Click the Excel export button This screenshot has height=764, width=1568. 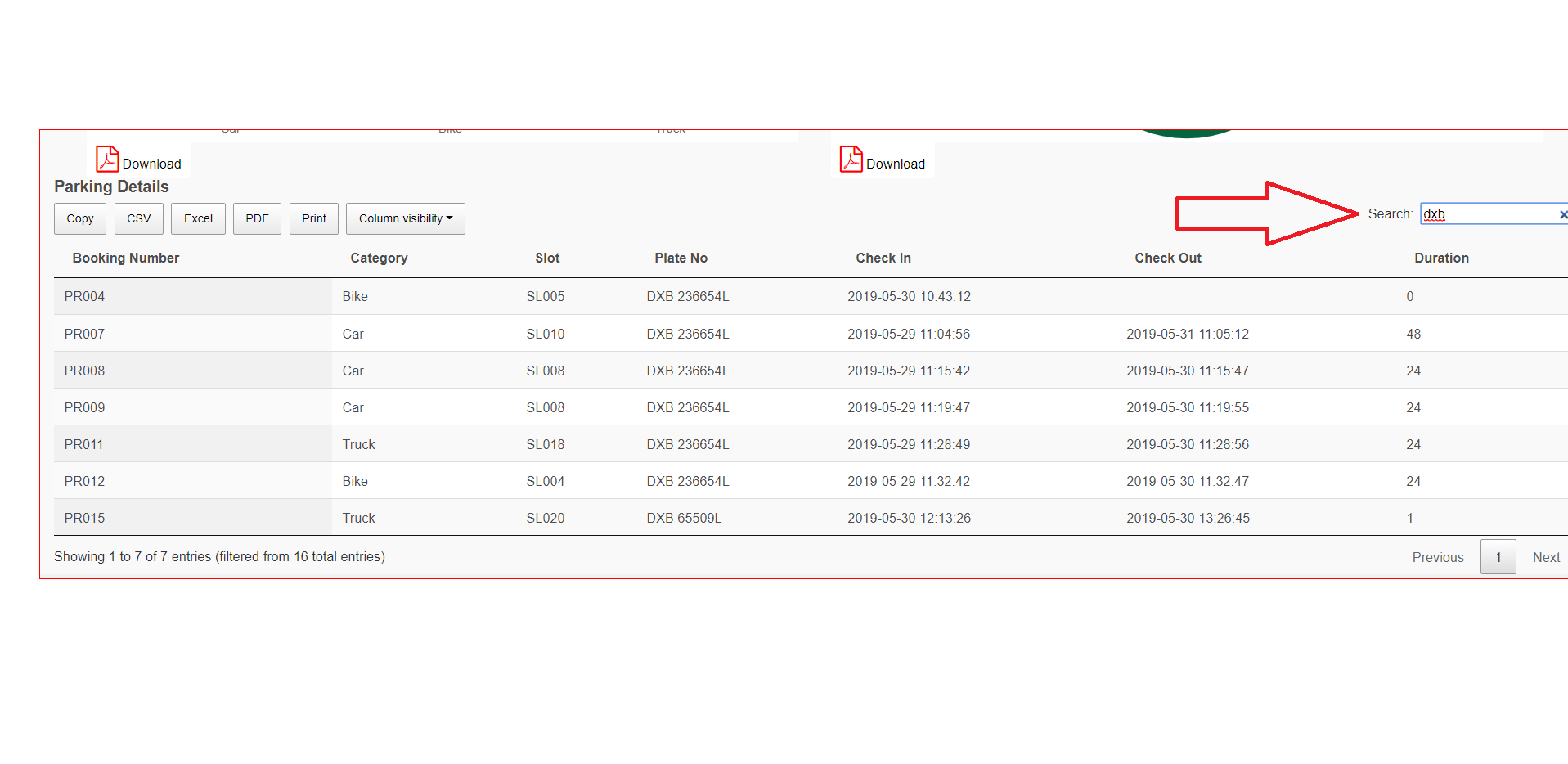coord(198,218)
